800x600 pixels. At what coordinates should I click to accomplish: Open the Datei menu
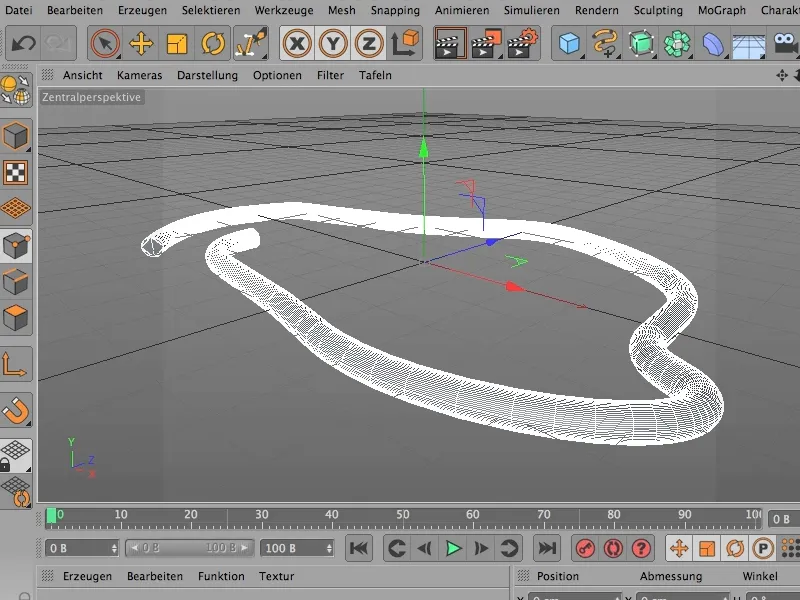pyautogui.click(x=18, y=10)
